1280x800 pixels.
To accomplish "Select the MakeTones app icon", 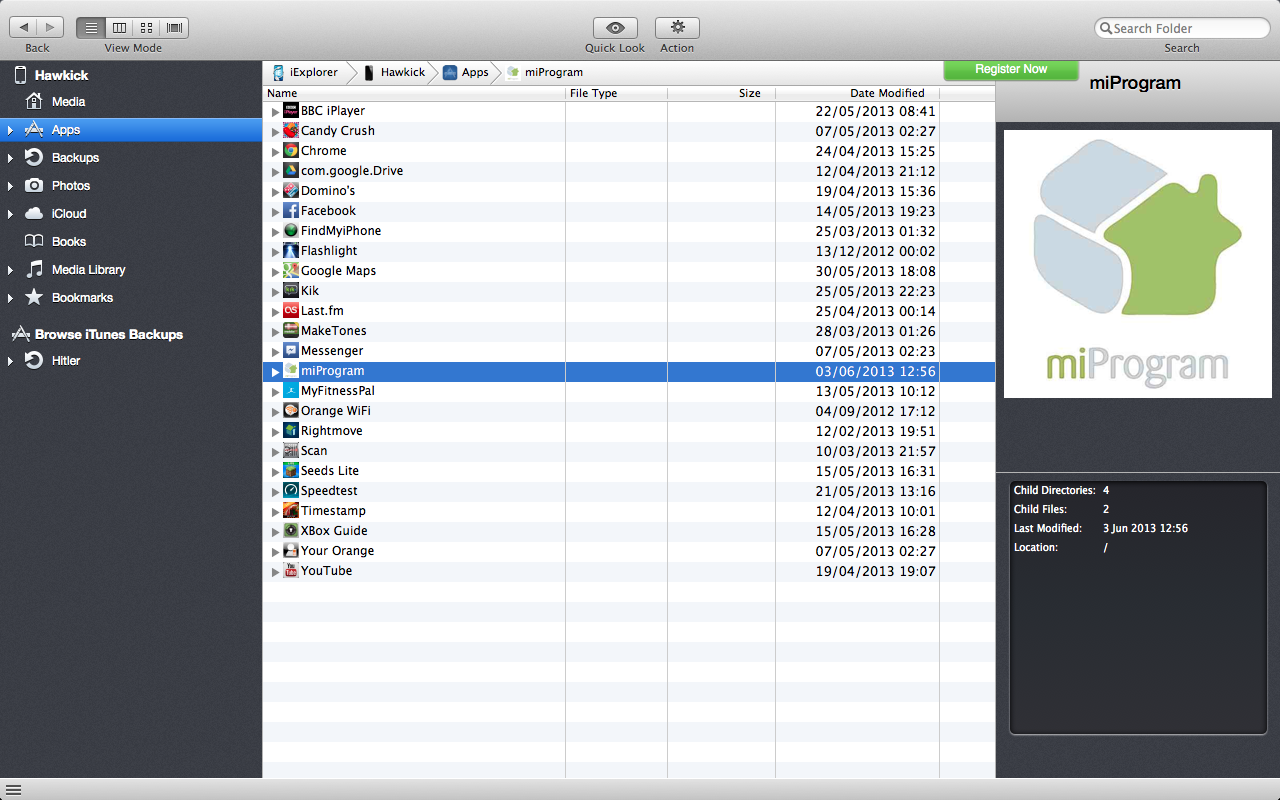I will 291,331.
